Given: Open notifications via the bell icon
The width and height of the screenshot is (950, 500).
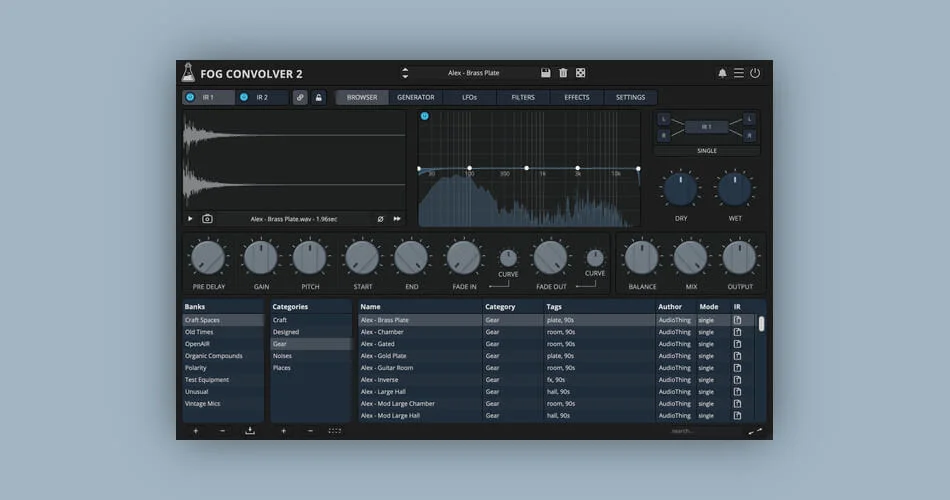Looking at the screenshot, I should pos(722,73).
